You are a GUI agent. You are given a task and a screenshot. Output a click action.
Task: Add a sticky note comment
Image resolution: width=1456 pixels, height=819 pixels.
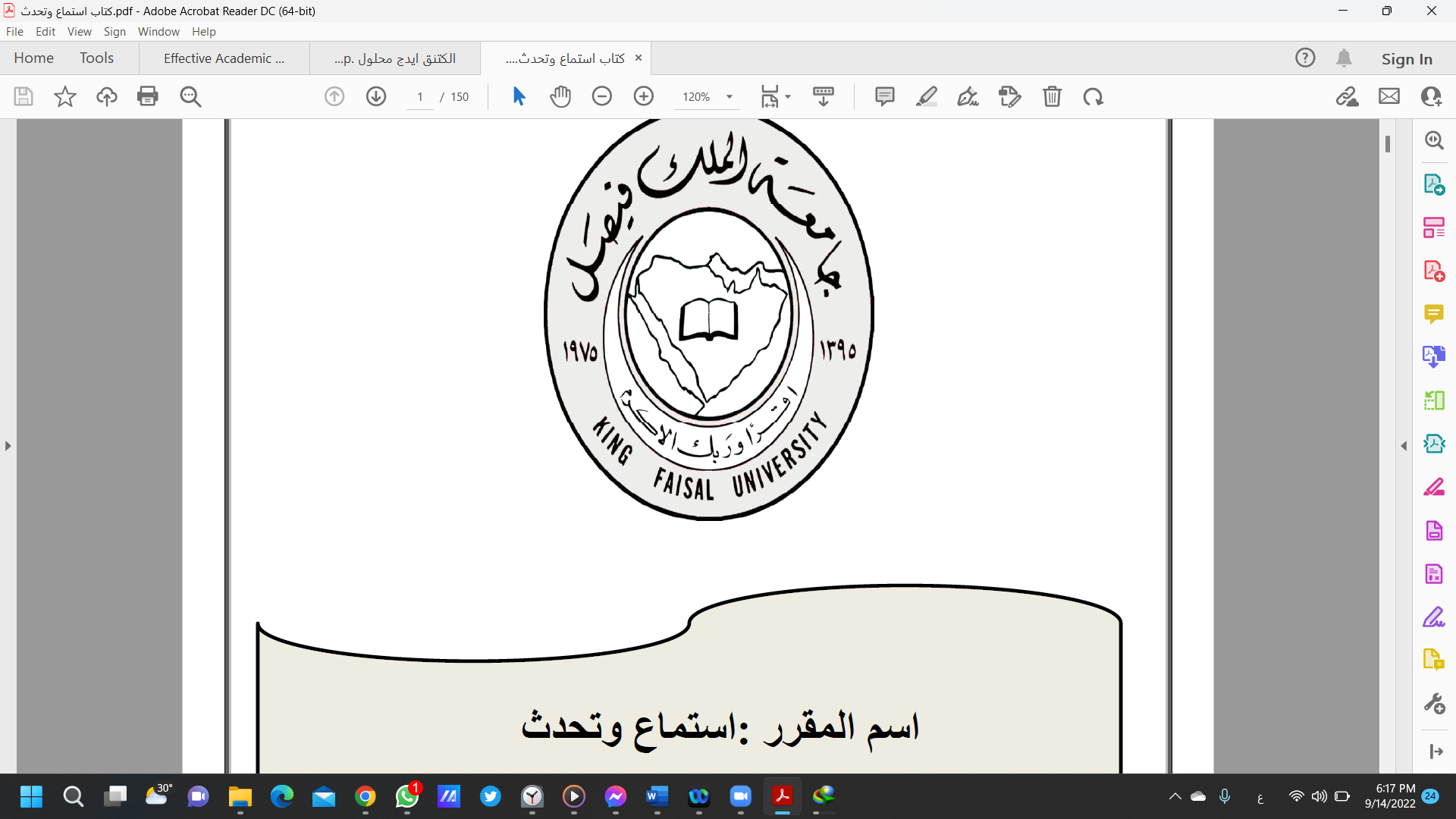point(885,96)
